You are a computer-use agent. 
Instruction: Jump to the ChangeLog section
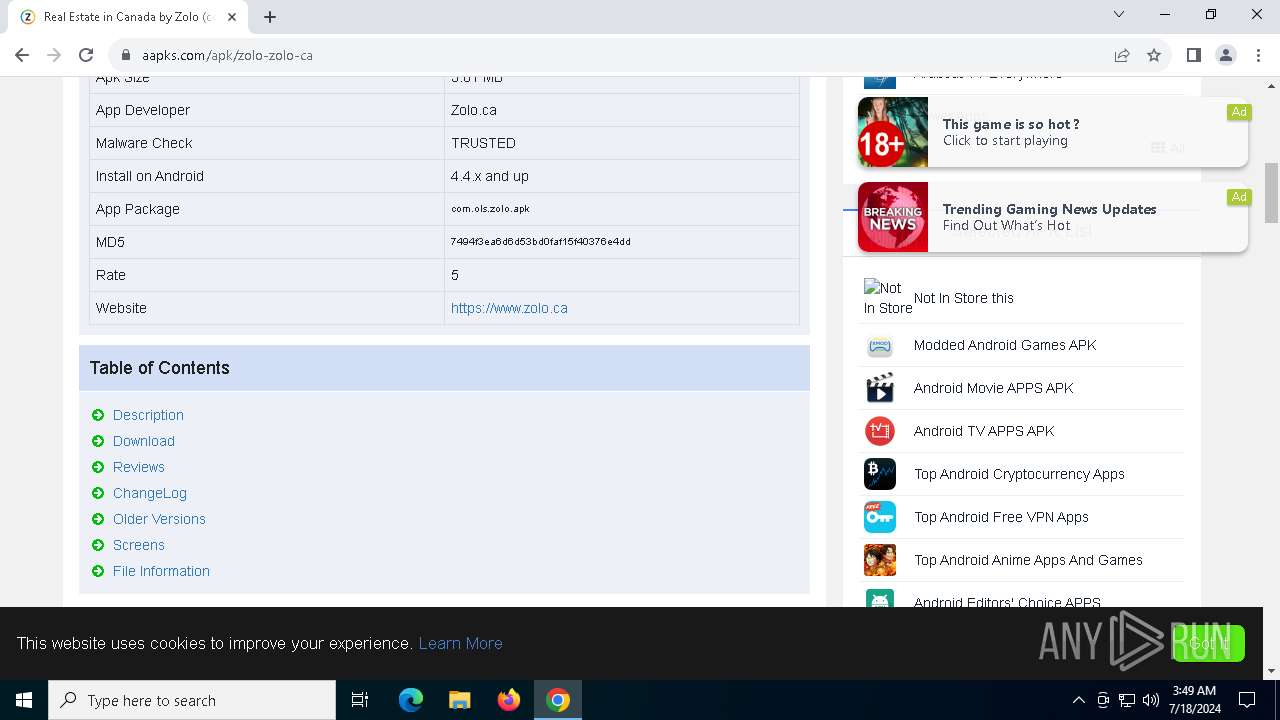150,493
